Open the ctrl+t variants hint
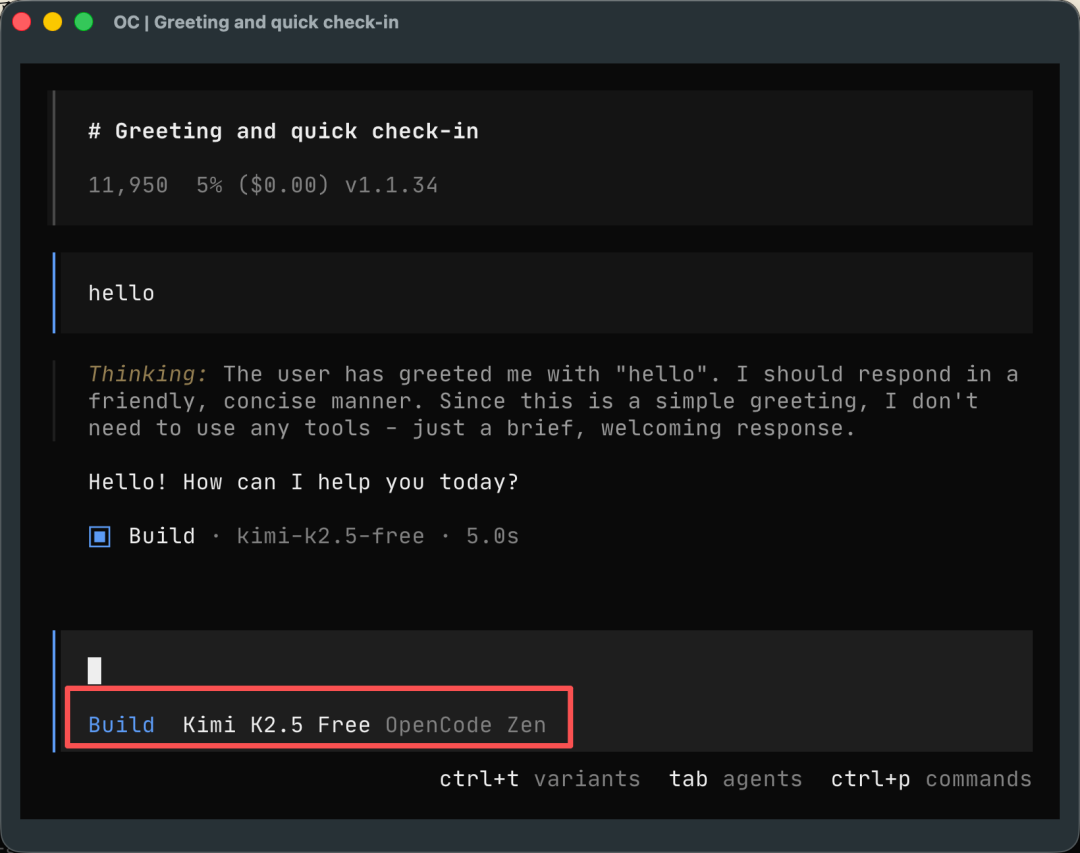The height and width of the screenshot is (853, 1080). pyautogui.click(x=540, y=779)
